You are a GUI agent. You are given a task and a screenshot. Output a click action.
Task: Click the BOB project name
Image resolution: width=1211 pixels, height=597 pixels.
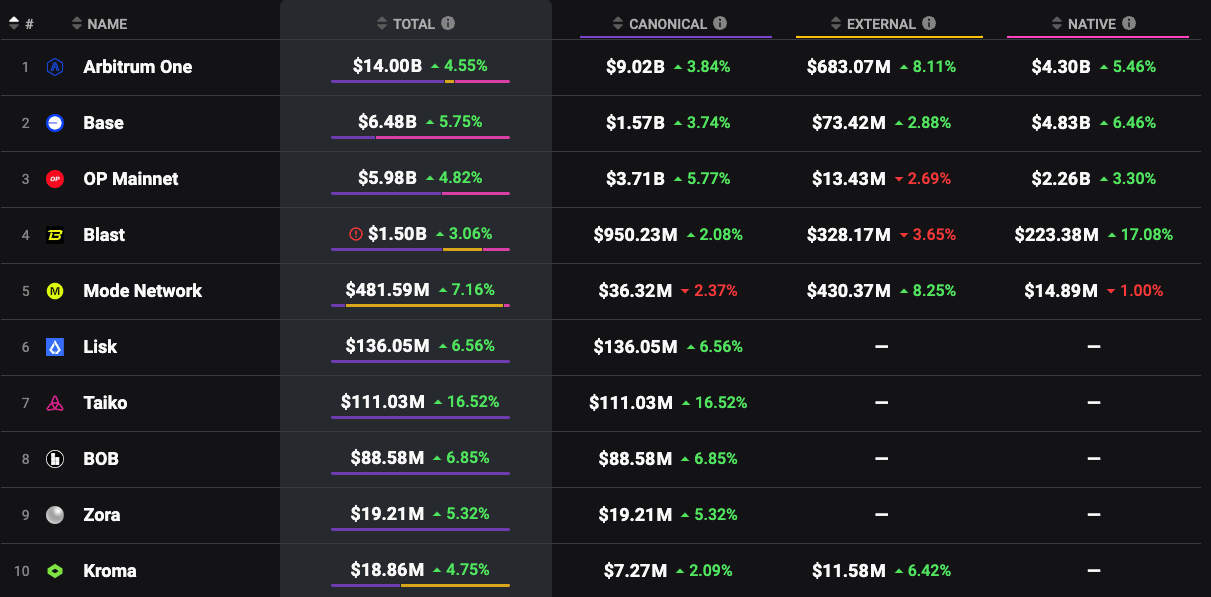point(100,459)
